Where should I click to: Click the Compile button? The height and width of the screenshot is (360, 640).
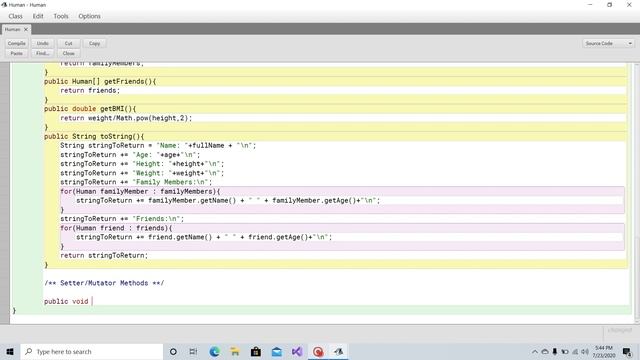pos(17,43)
